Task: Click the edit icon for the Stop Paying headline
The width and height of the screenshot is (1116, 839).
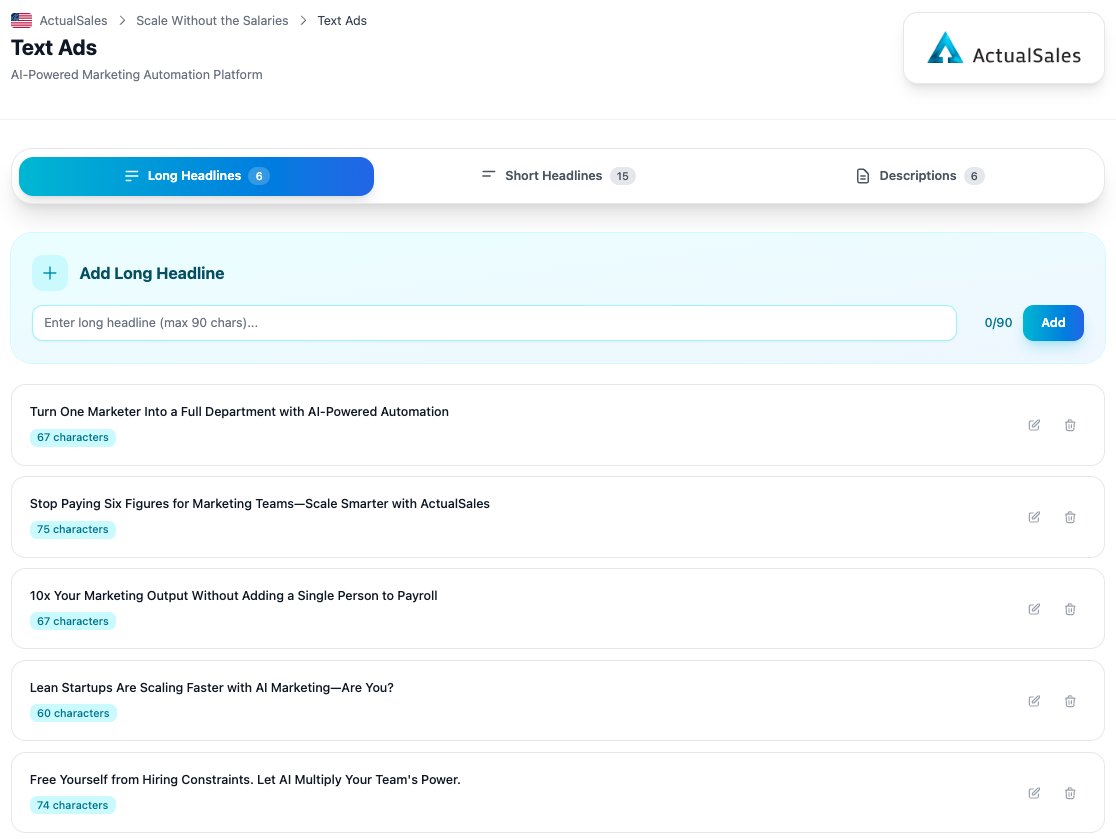Action: tap(1034, 517)
